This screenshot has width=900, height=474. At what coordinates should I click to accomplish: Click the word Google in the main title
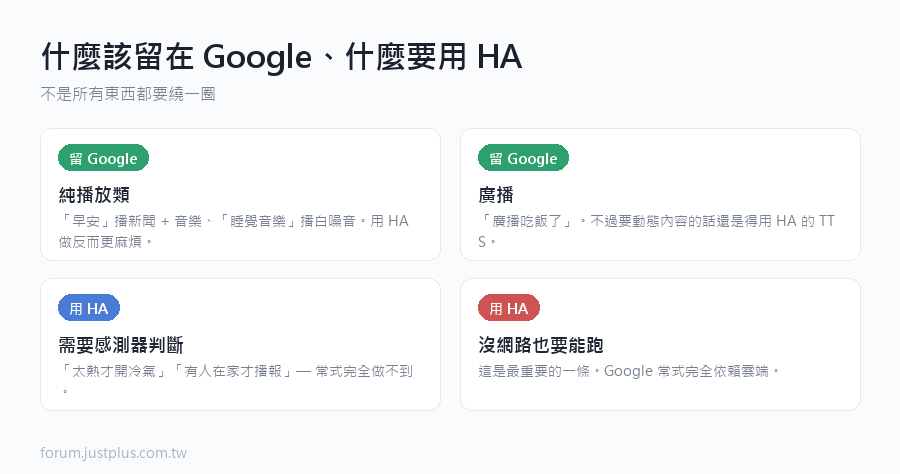257,57
